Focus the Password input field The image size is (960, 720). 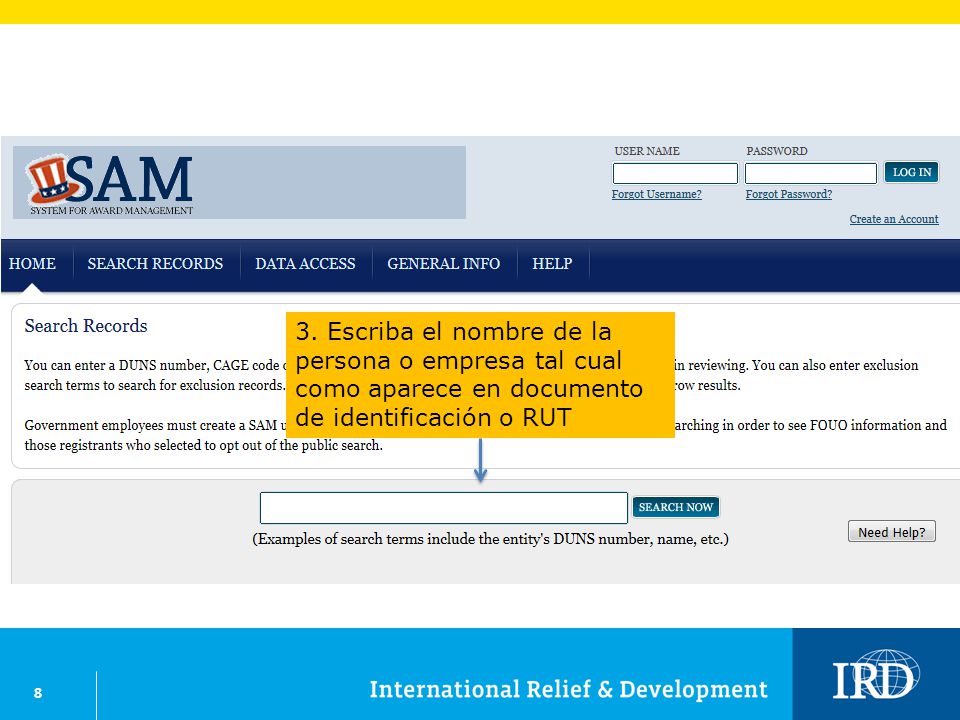pyautogui.click(x=811, y=173)
